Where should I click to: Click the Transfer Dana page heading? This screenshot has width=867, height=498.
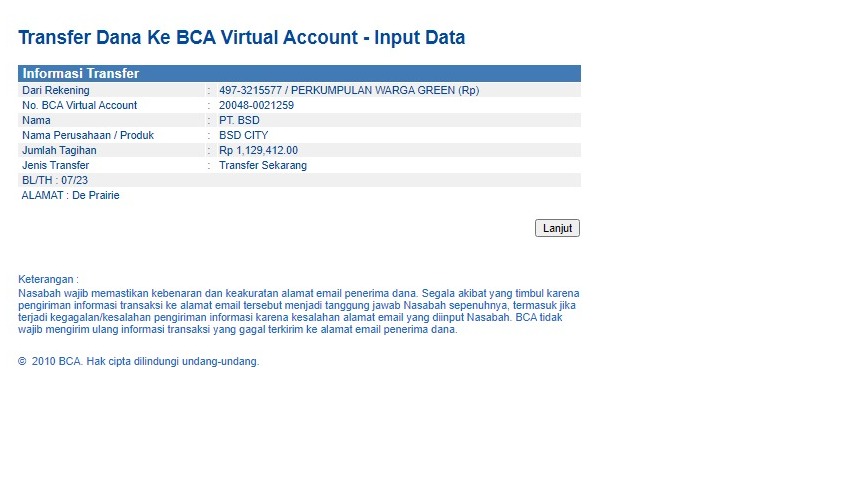(x=241, y=38)
